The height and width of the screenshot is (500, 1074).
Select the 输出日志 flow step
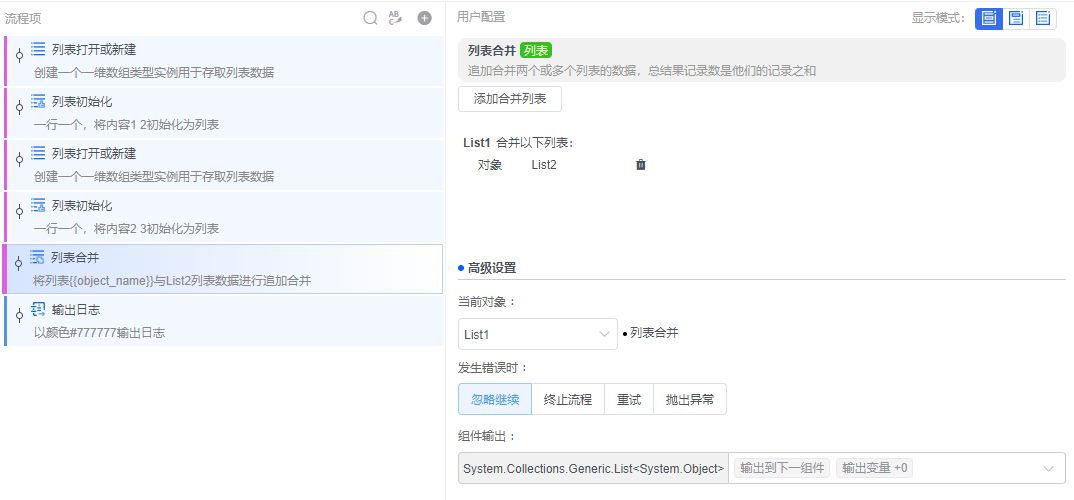click(223, 321)
